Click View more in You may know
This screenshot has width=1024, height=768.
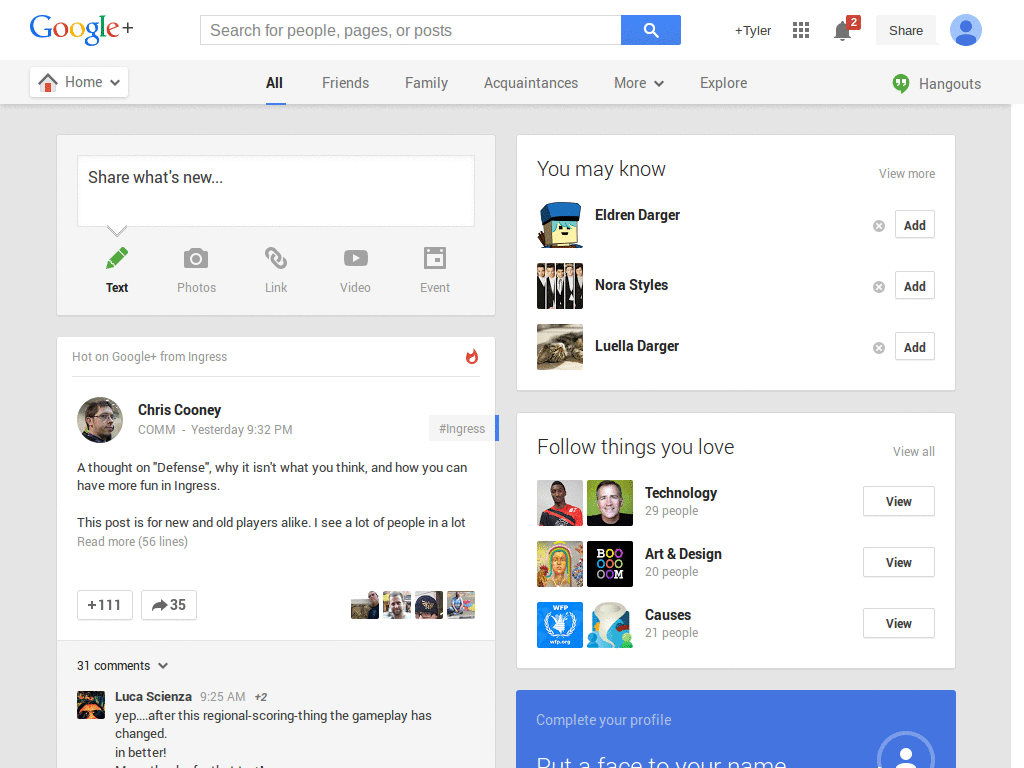point(906,174)
